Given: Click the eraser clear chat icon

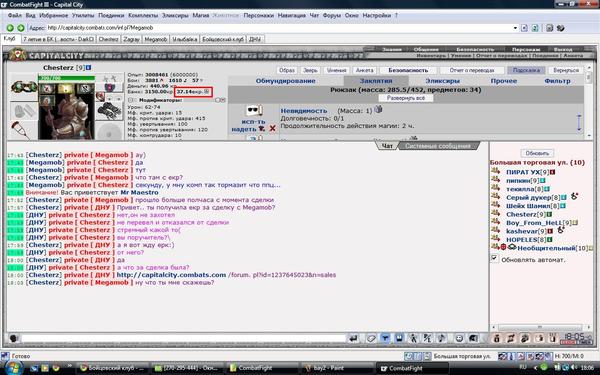Looking at the screenshot, I should (x=370, y=338).
